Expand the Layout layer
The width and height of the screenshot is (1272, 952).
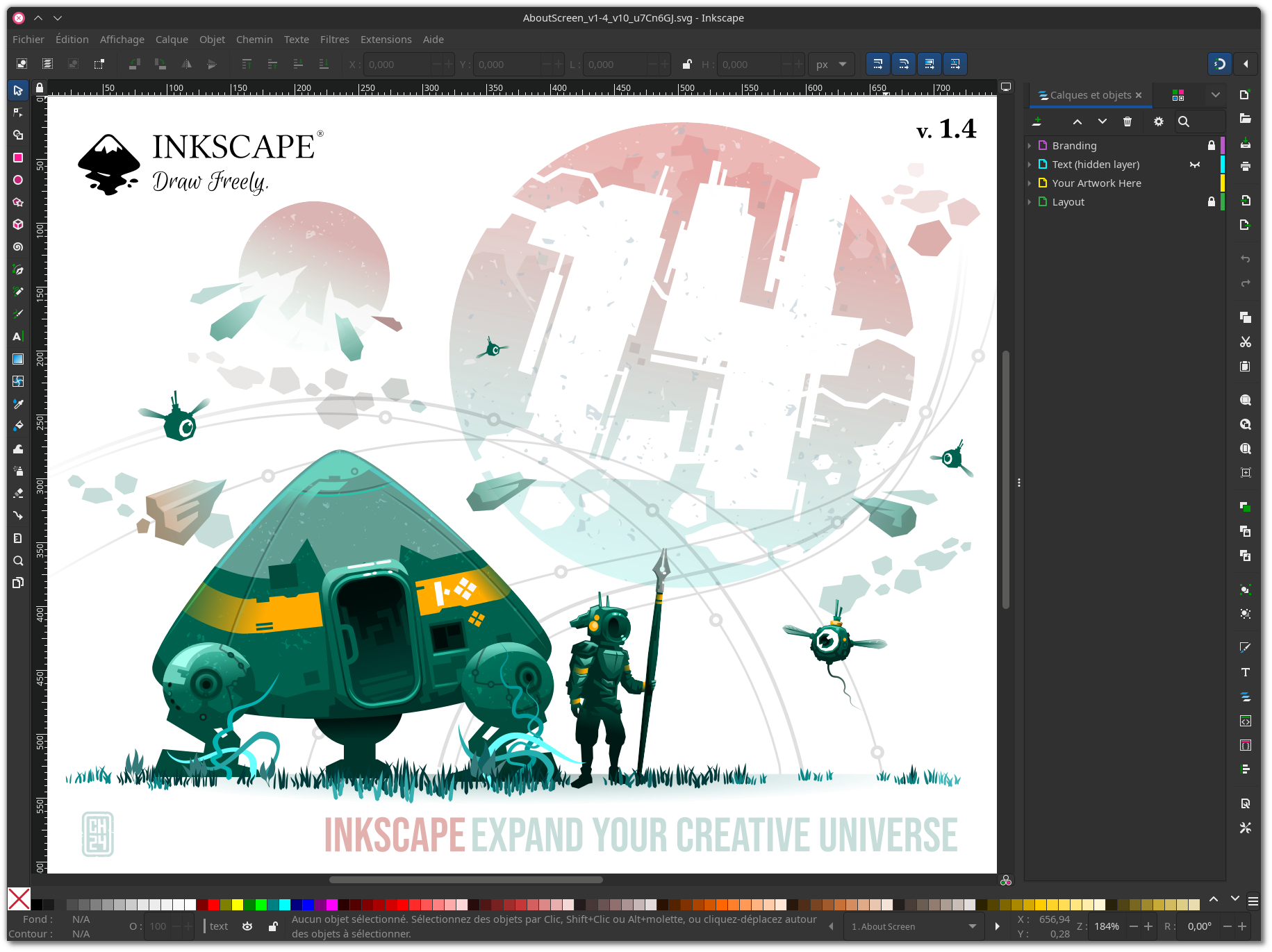click(x=1030, y=202)
